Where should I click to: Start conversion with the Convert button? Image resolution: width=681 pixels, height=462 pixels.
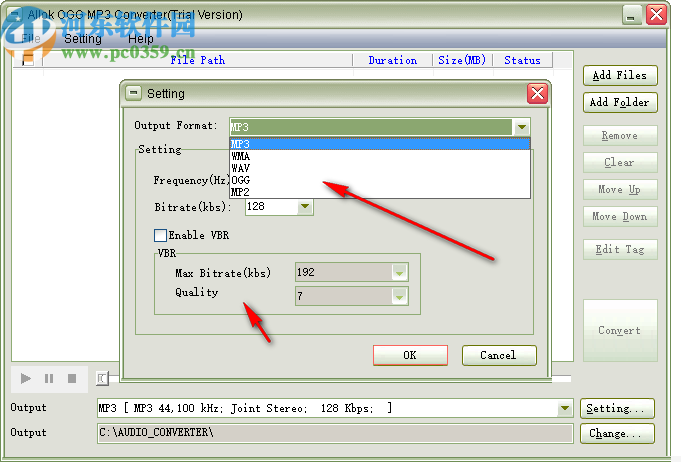[x=620, y=330]
